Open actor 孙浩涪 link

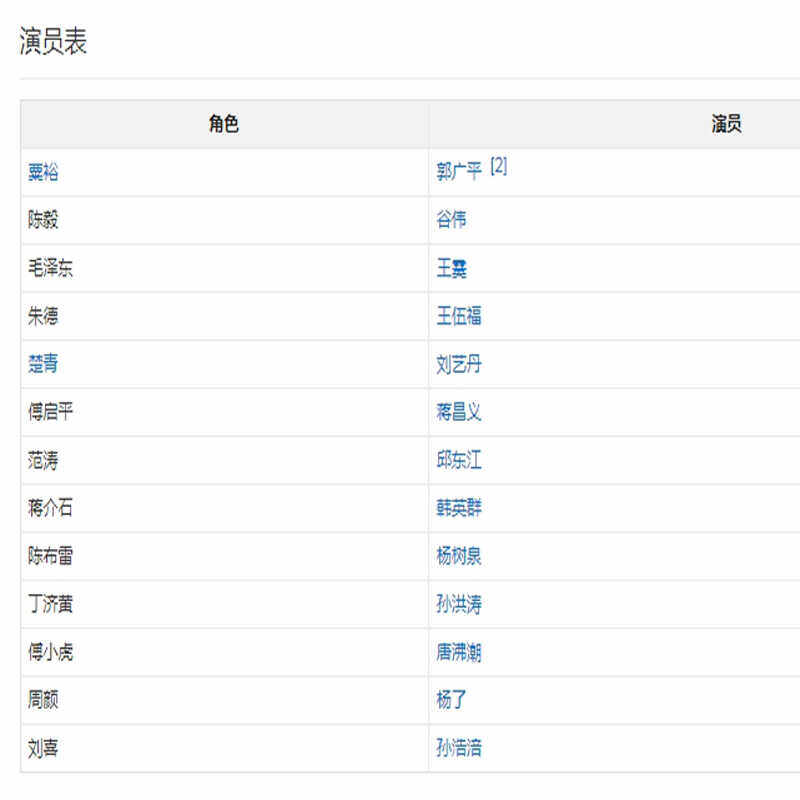459,748
